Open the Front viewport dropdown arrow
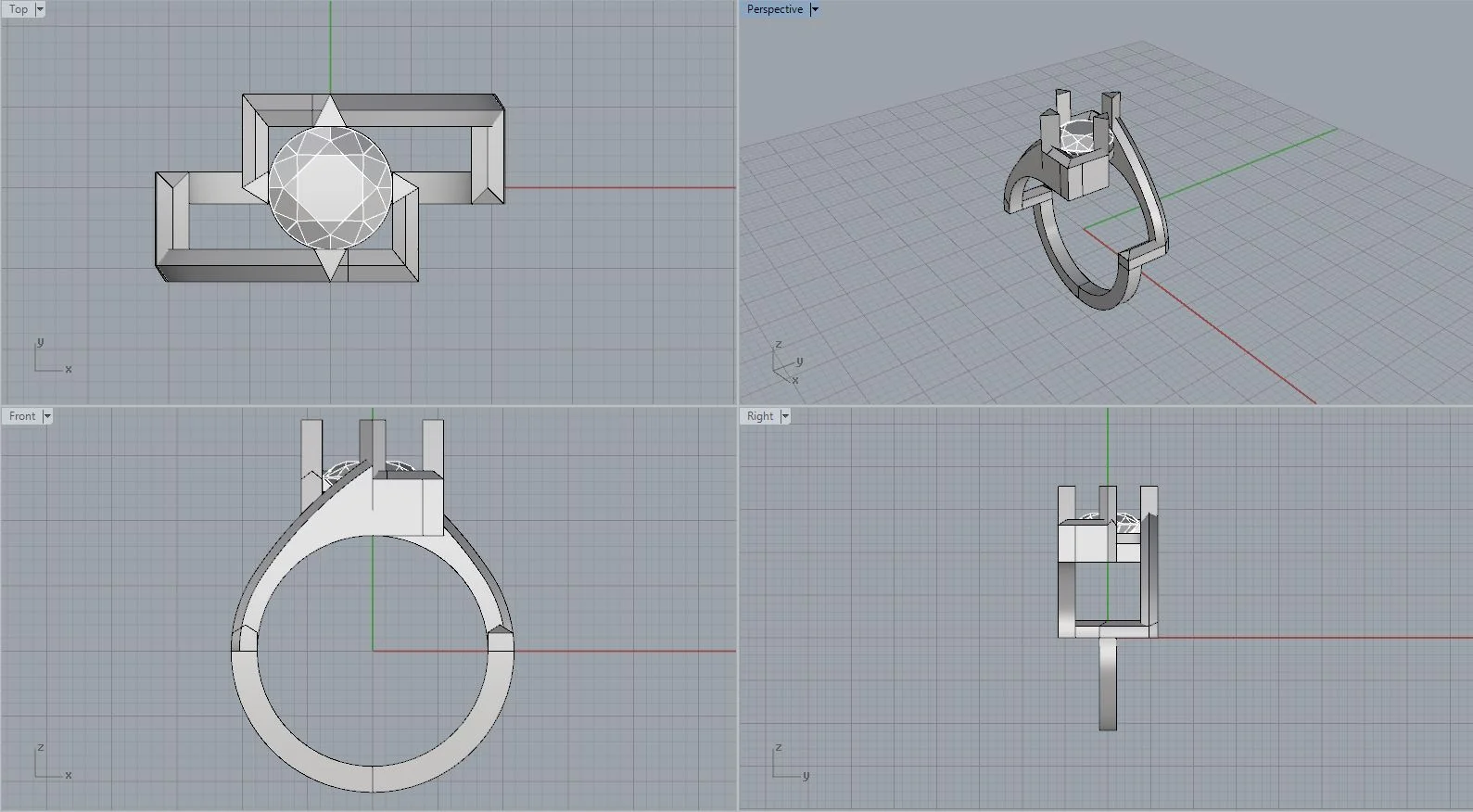Screen dimensions: 1473x812 (x=47, y=416)
